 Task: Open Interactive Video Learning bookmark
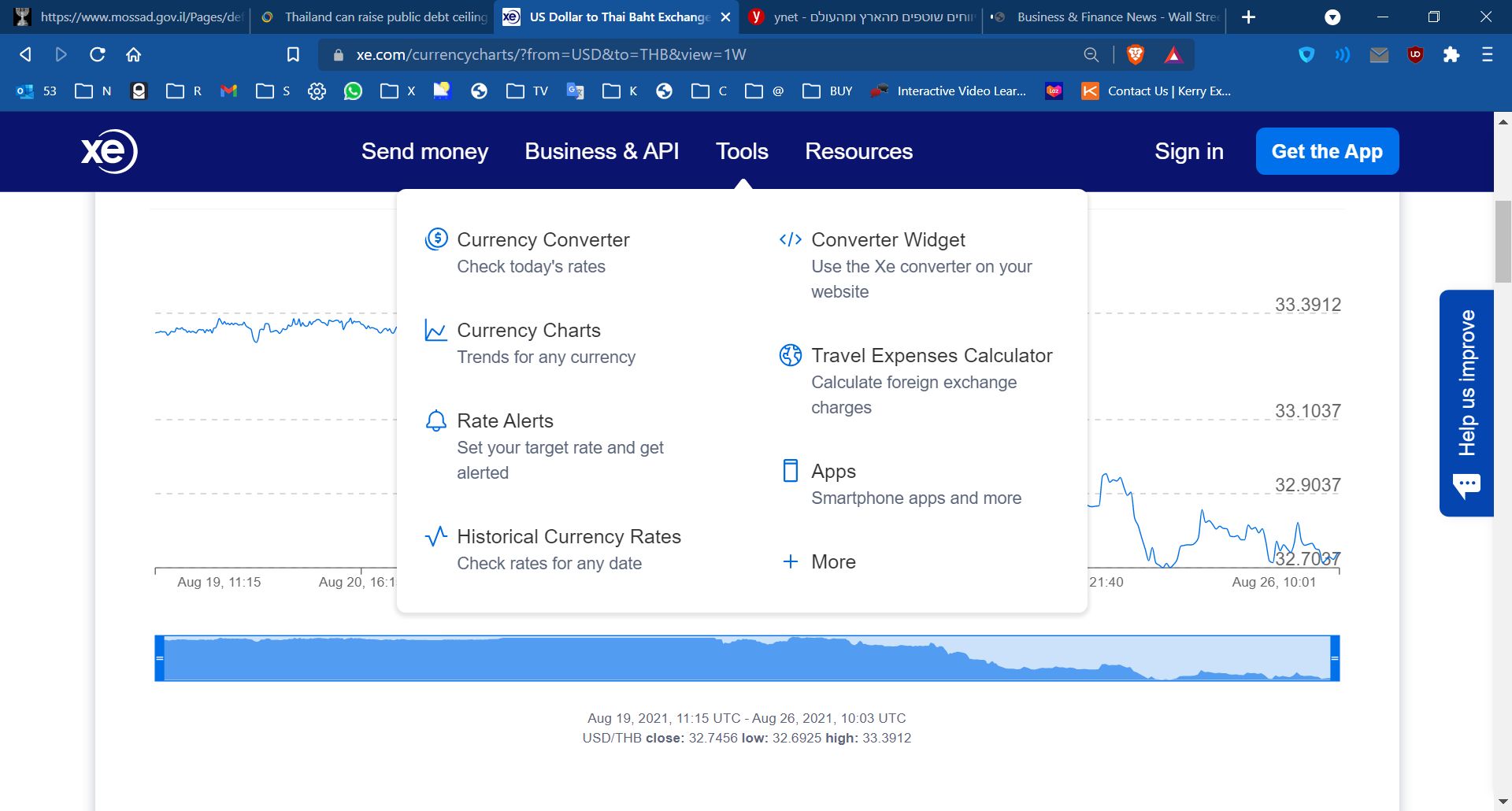pyautogui.click(x=948, y=91)
